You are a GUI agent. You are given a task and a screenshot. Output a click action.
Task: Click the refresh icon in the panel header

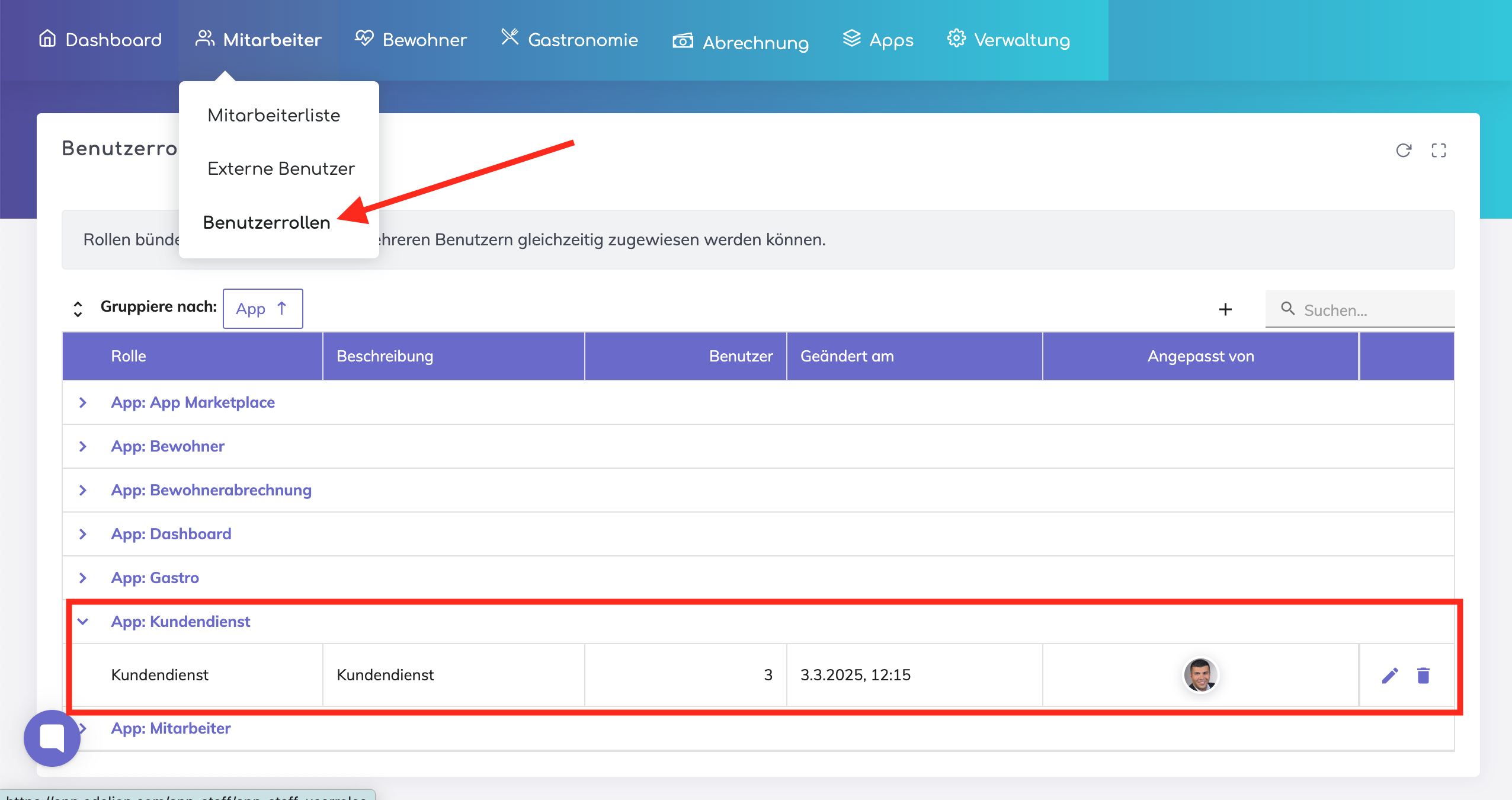(1403, 151)
